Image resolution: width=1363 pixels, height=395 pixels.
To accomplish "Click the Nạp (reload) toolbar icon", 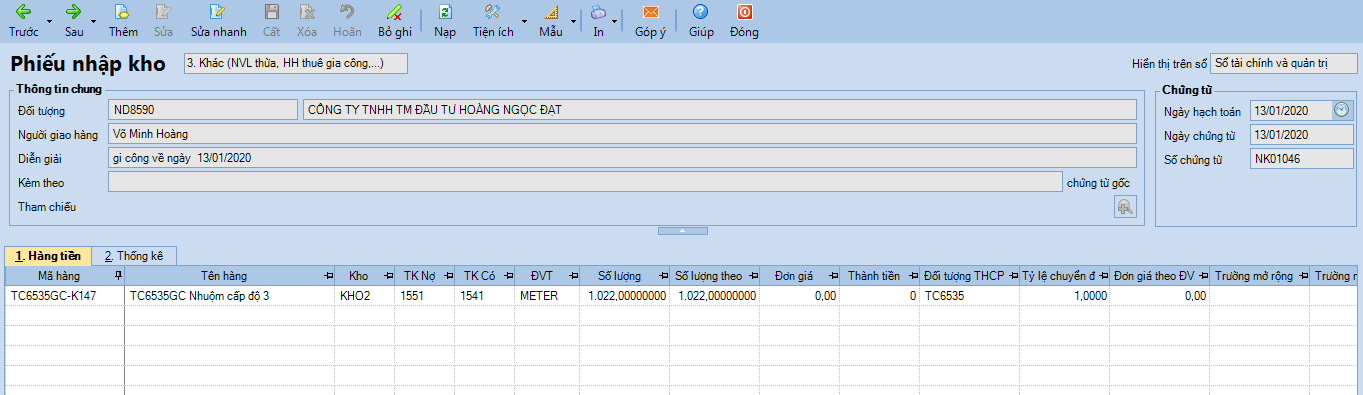I will [x=445, y=13].
